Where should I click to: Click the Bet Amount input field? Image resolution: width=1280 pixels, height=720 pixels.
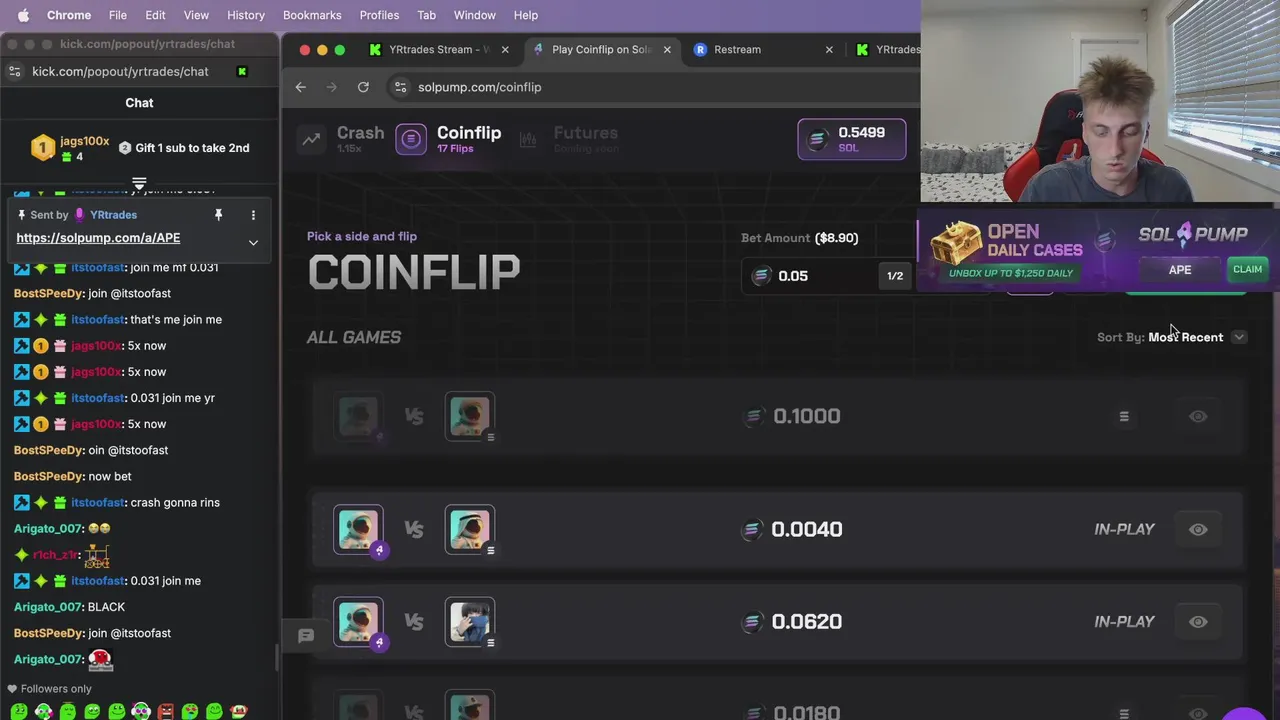(810, 276)
